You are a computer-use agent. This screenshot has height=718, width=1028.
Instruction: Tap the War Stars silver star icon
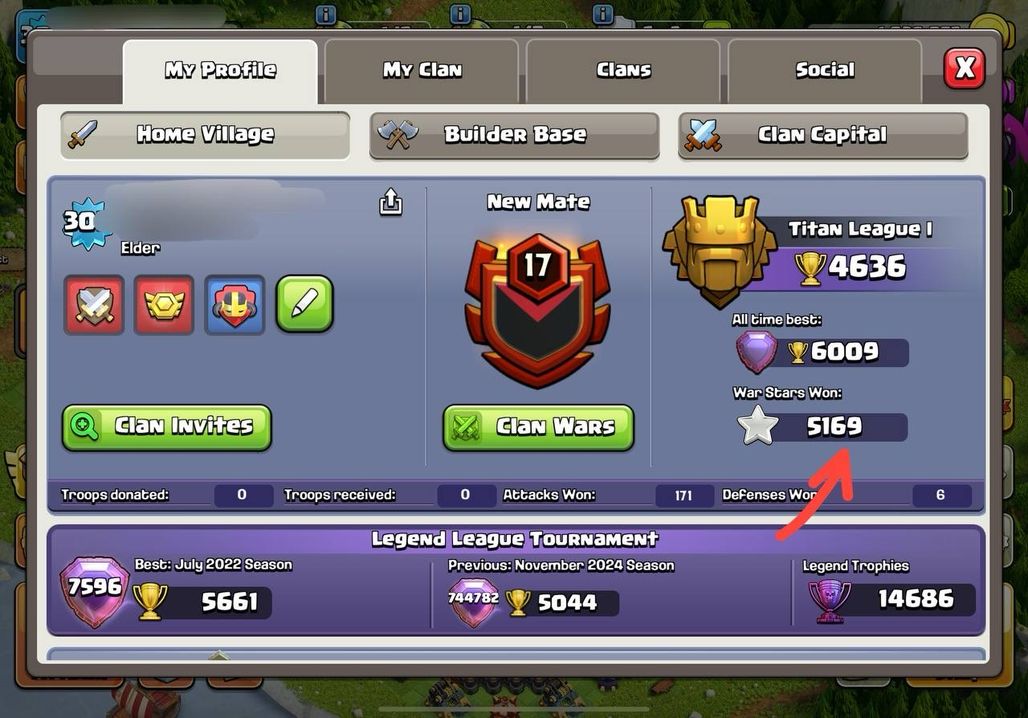point(758,425)
